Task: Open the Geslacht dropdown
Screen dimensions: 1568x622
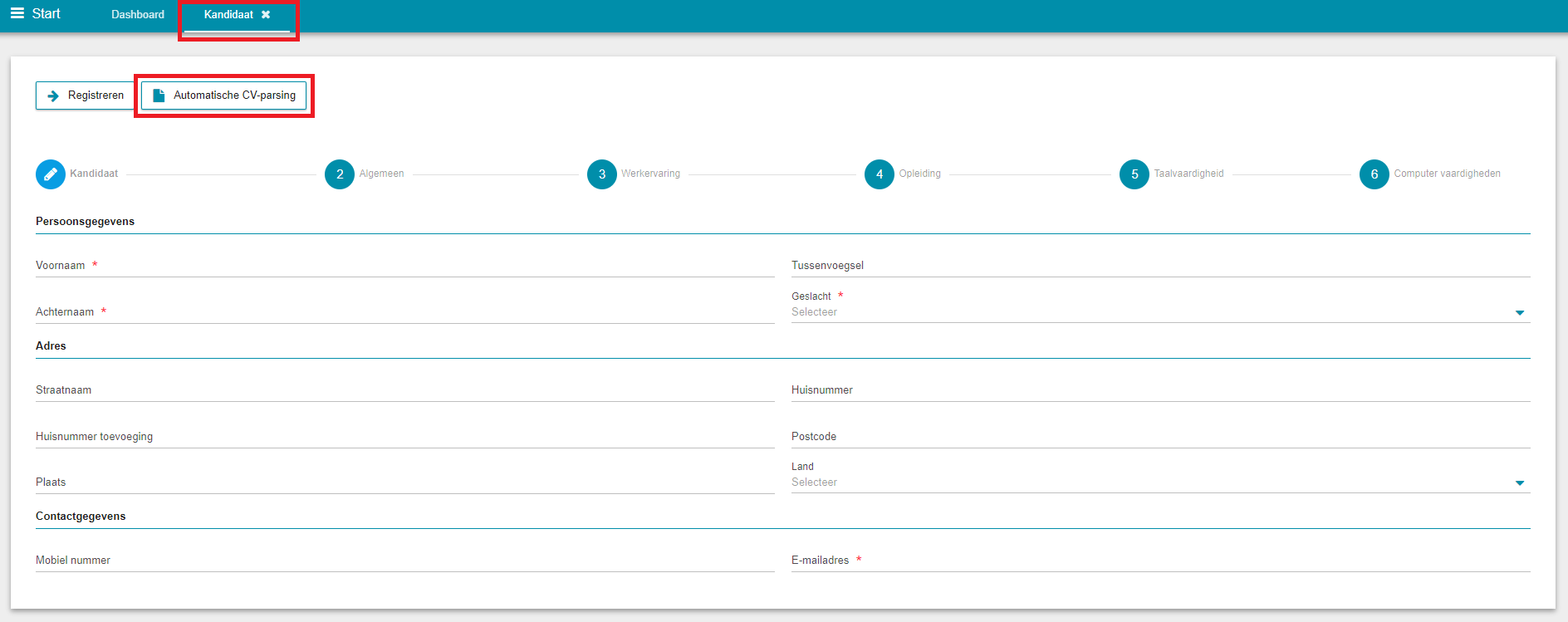Action: pyautogui.click(x=1160, y=312)
